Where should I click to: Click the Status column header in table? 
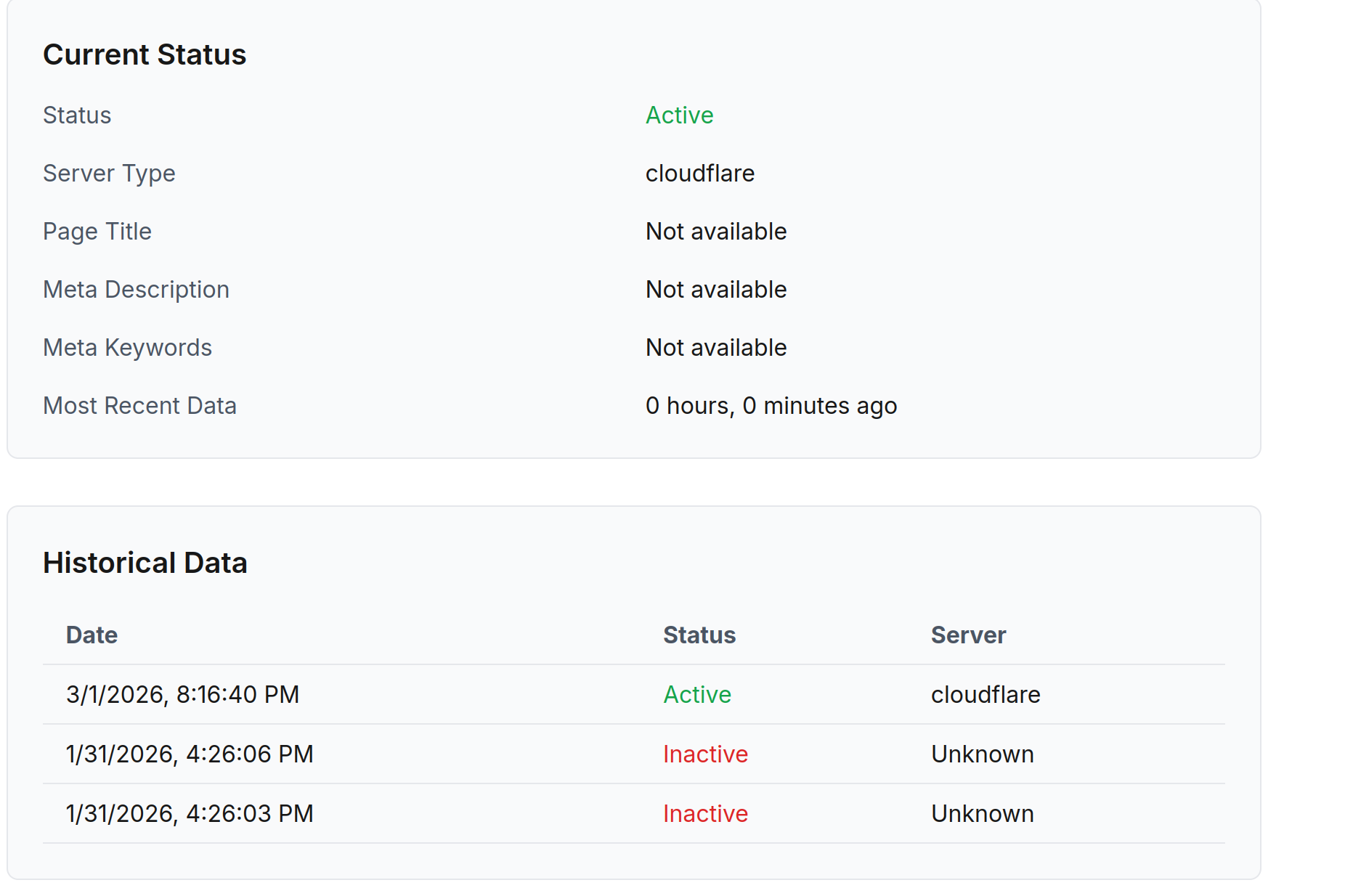tap(699, 635)
